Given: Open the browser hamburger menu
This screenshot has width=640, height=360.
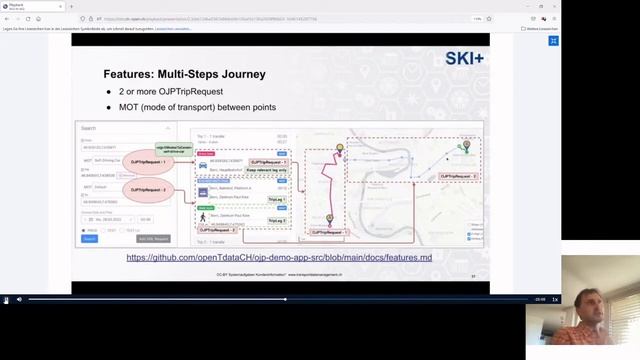Looking at the screenshot, I should click(x=554, y=19).
